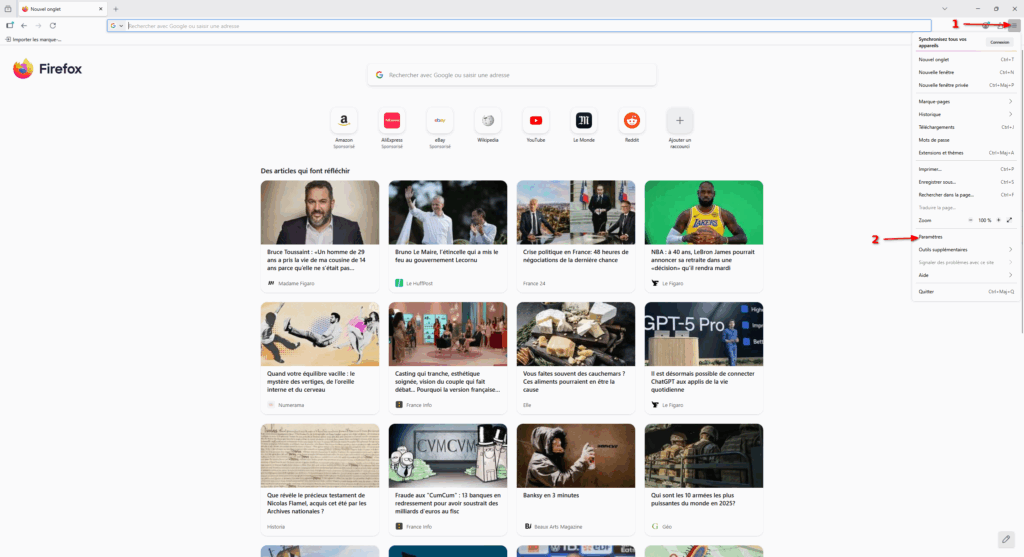Open search engine dropdown in address bar

116,25
